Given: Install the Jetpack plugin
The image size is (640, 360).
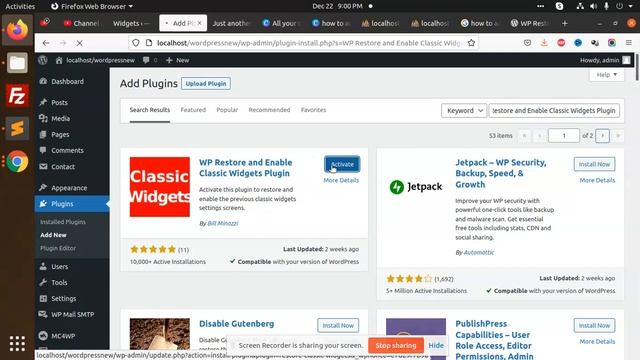Looking at the screenshot, I should [x=594, y=164].
